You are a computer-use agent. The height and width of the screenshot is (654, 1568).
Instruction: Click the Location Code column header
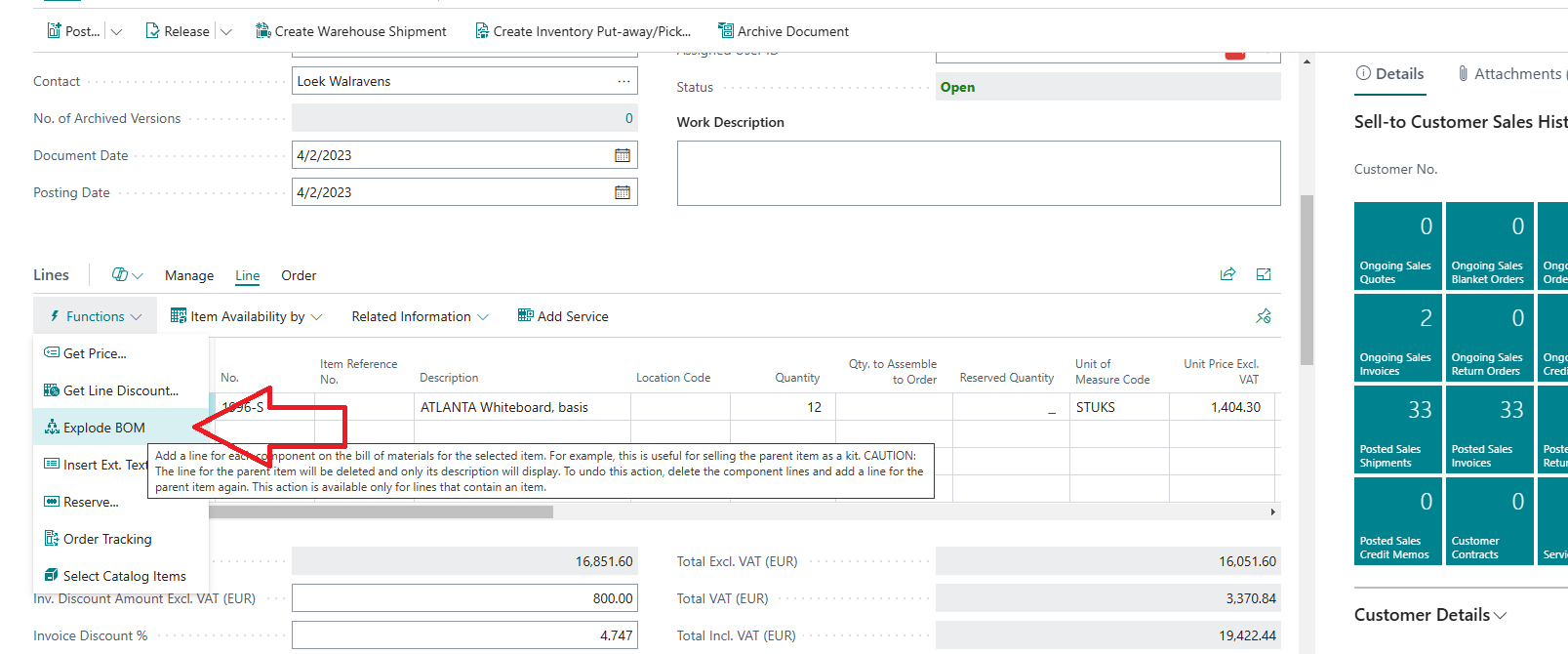(x=673, y=378)
